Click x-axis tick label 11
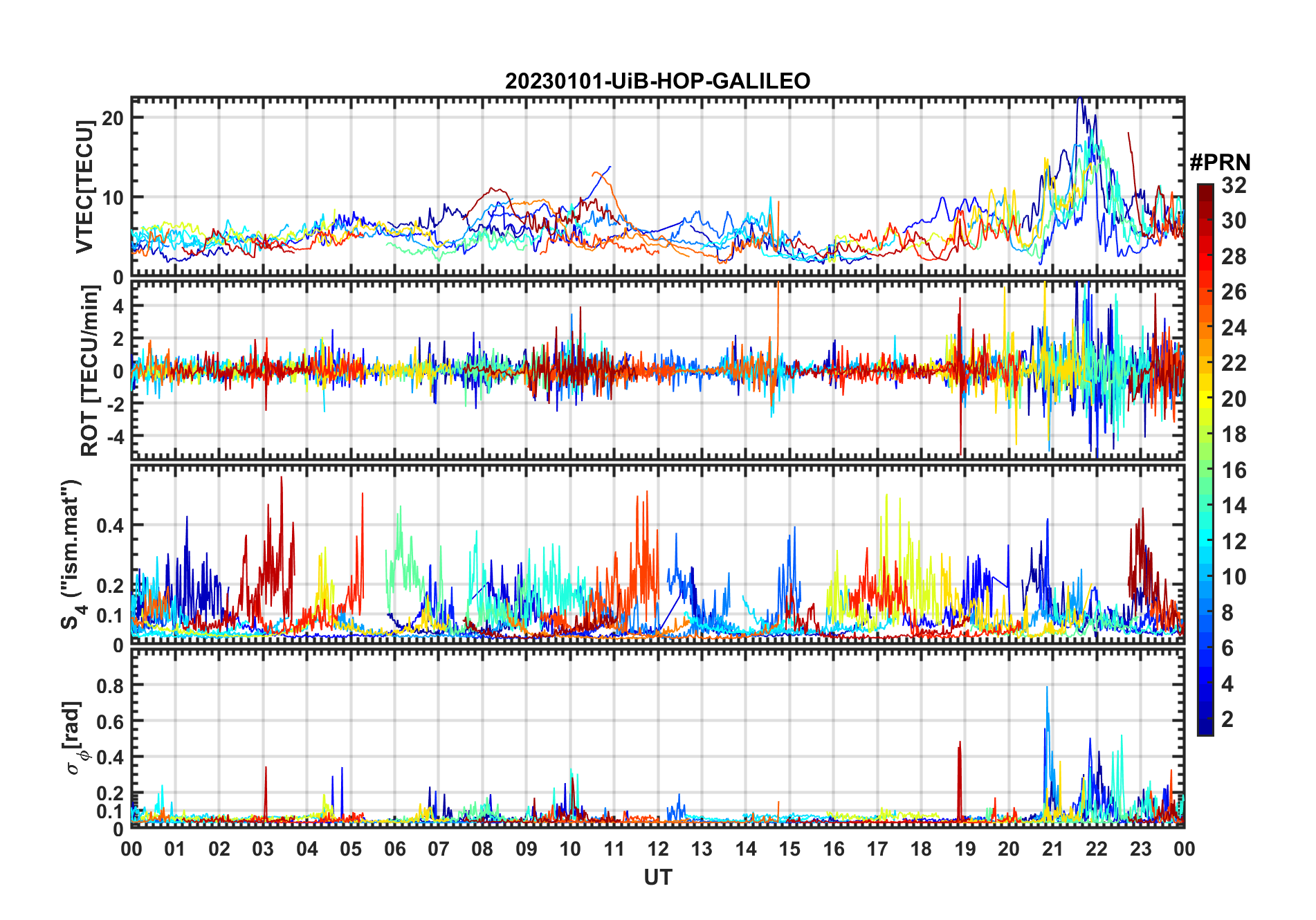Viewport: 1316px width, 920px height. pyautogui.click(x=614, y=849)
